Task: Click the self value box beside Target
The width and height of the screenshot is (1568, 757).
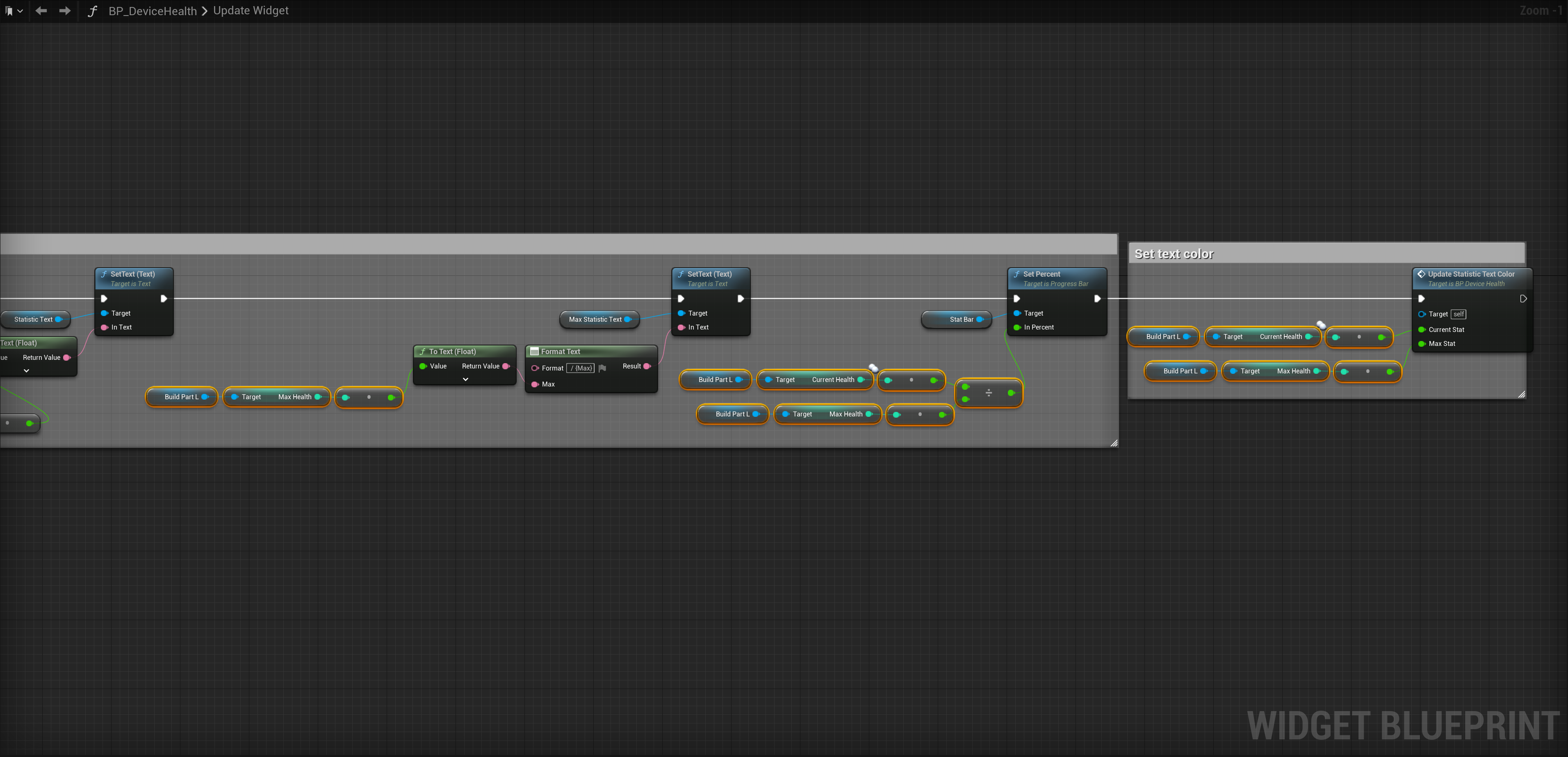Action: [1459, 315]
